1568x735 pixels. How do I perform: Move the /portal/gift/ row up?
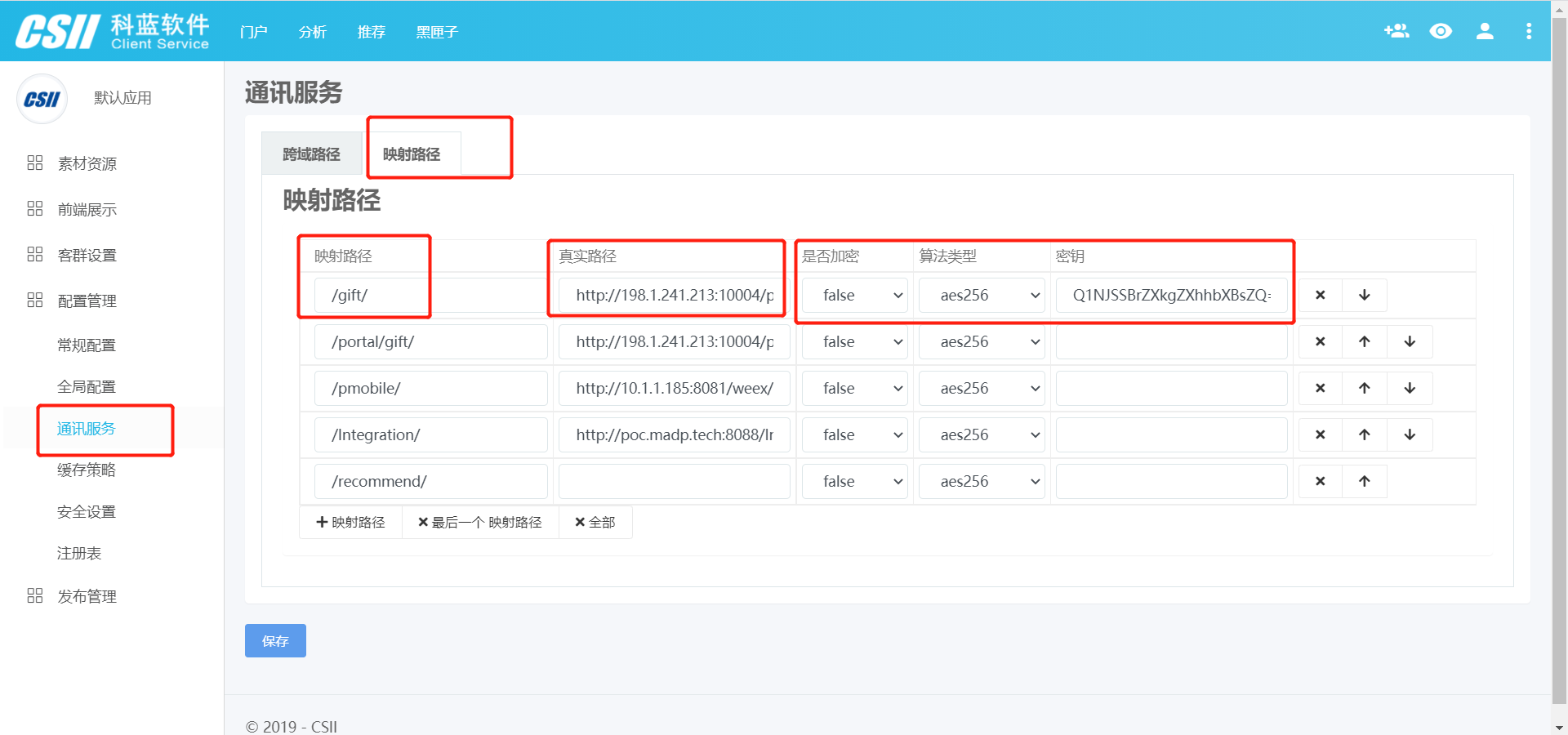tap(1365, 341)
